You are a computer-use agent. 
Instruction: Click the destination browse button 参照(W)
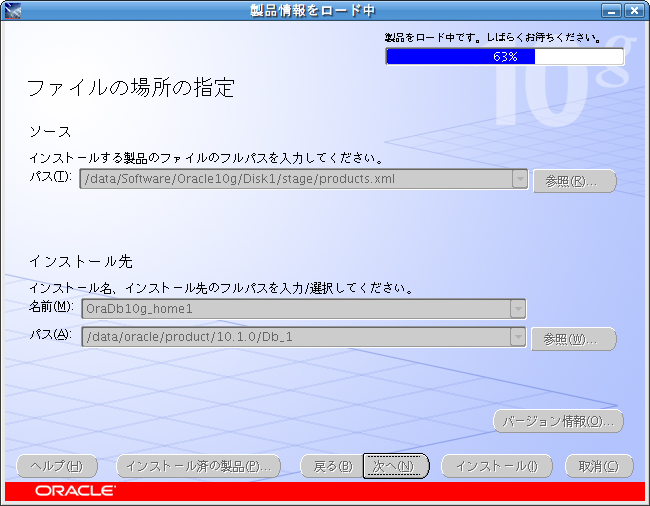[574, 339]
